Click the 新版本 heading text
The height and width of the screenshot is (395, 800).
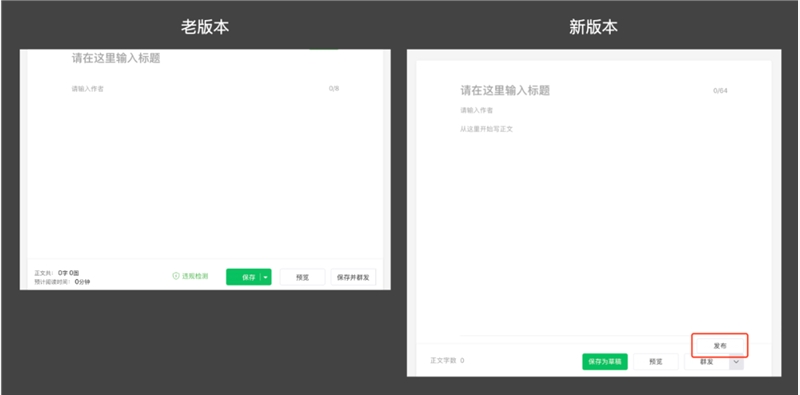[x=593, y=28]
